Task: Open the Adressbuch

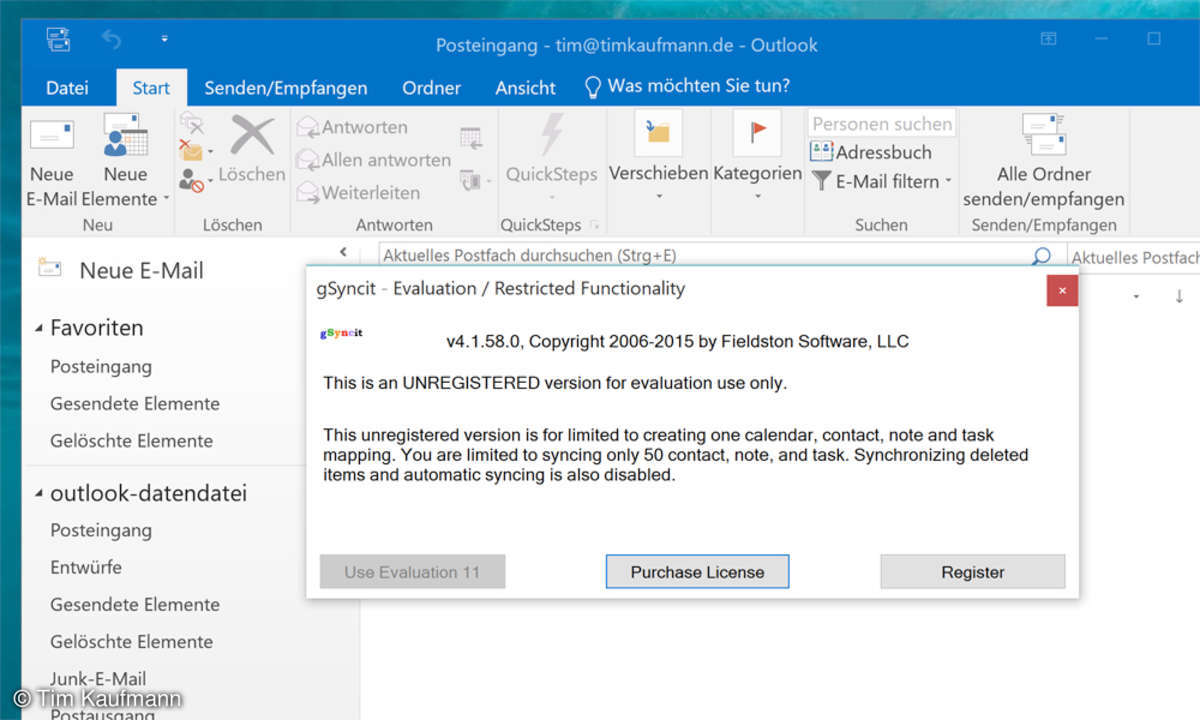Action: (x=871, y=152)
